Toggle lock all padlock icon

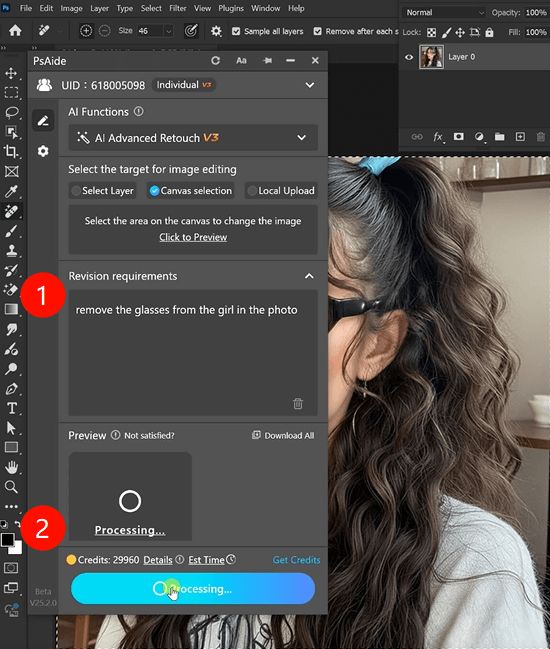pyautogui.click(x=489, y=32)
